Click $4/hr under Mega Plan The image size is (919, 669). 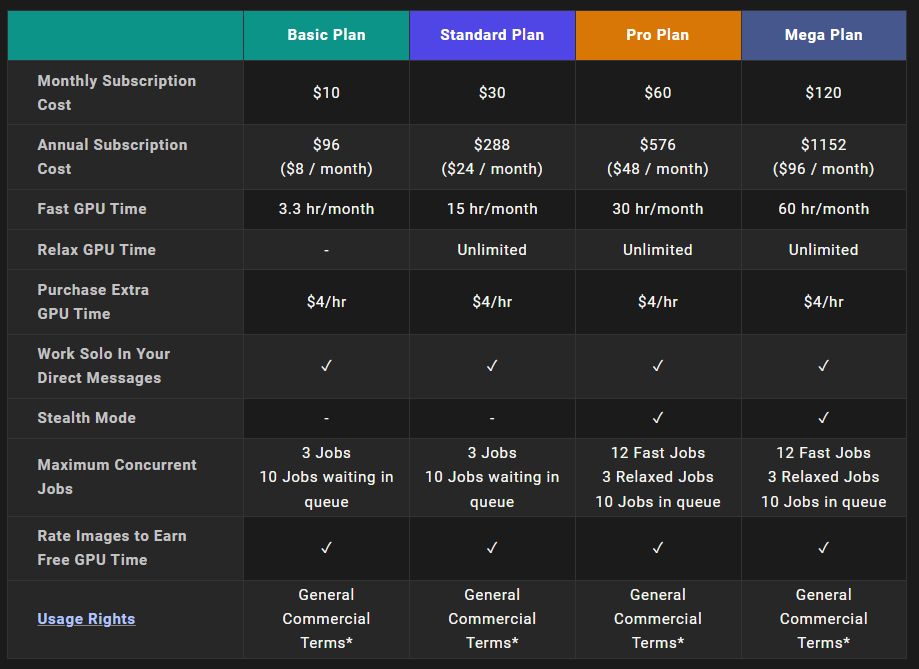[823, 302]
